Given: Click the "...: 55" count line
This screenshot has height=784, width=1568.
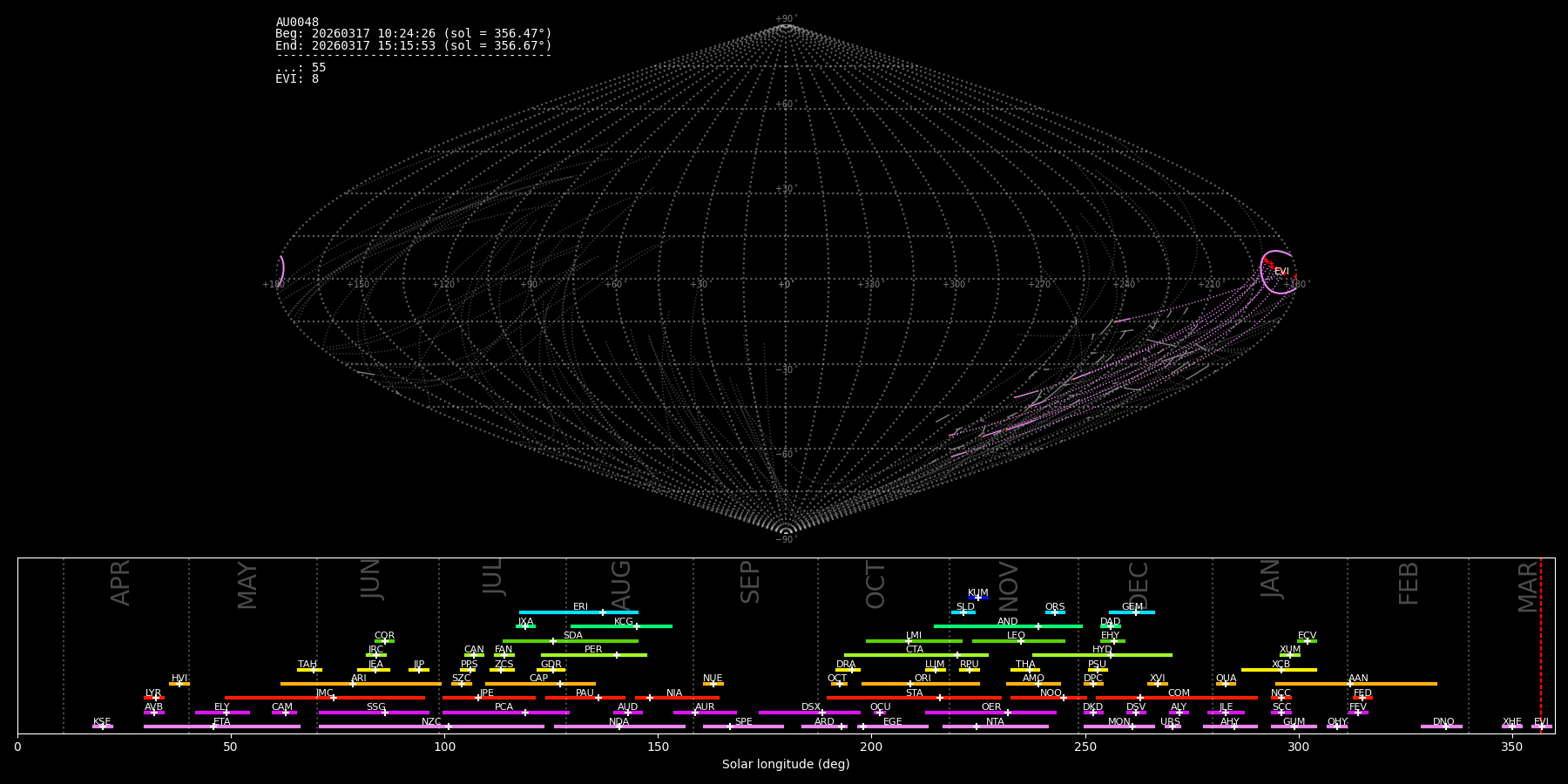Looking at the screenshot, I should pyautogui.click(x=301, y=68).
